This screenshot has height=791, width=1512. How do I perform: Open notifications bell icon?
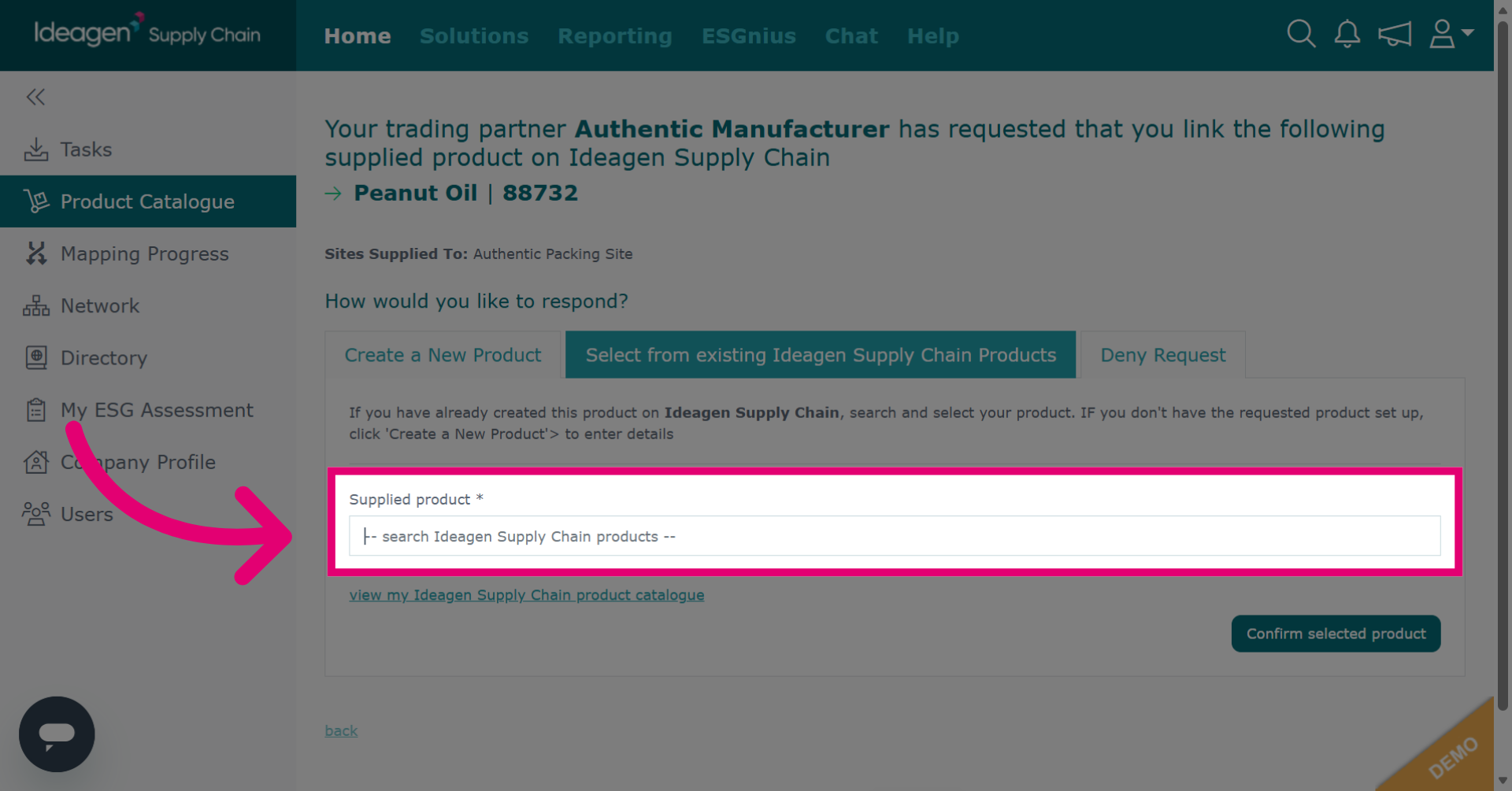click(x=1347, y=34)
